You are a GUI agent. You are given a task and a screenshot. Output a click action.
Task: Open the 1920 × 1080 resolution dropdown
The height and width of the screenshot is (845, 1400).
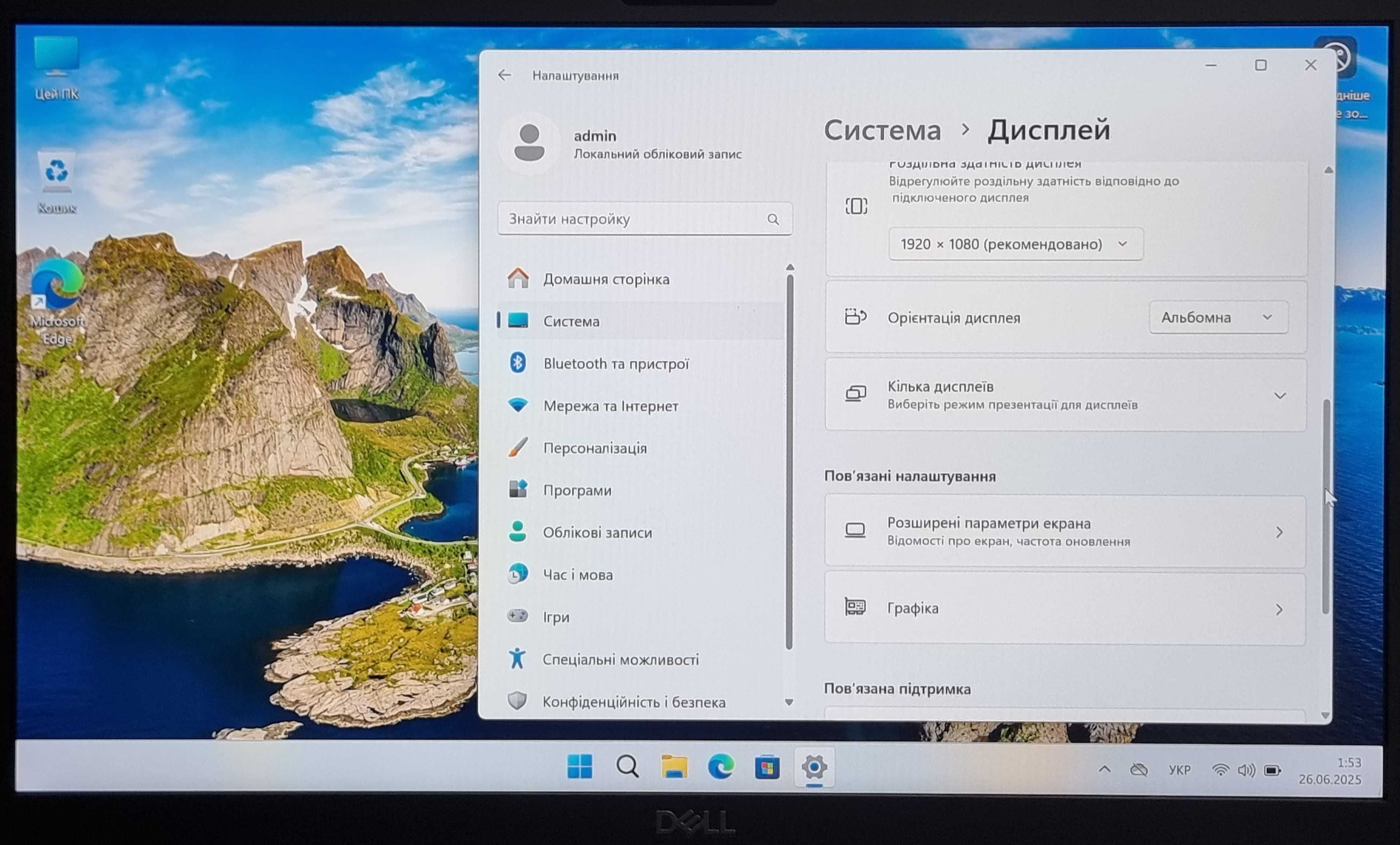click(x=1015, y=244)
